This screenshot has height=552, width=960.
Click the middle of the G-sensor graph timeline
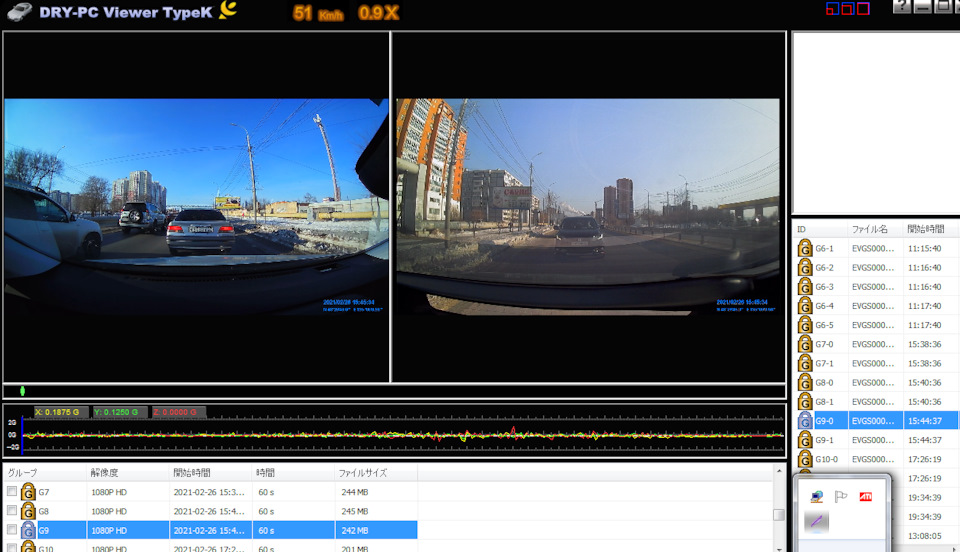tap(402, 435)
